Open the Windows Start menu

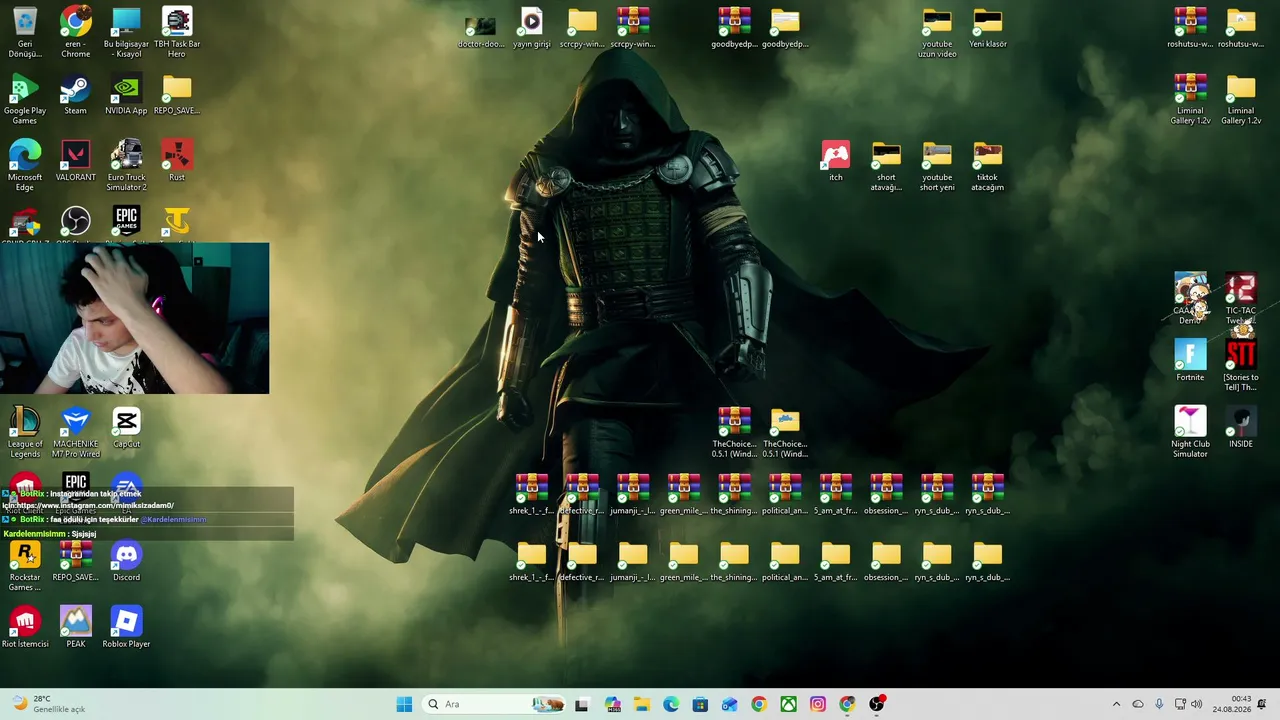tap(404, 704)
